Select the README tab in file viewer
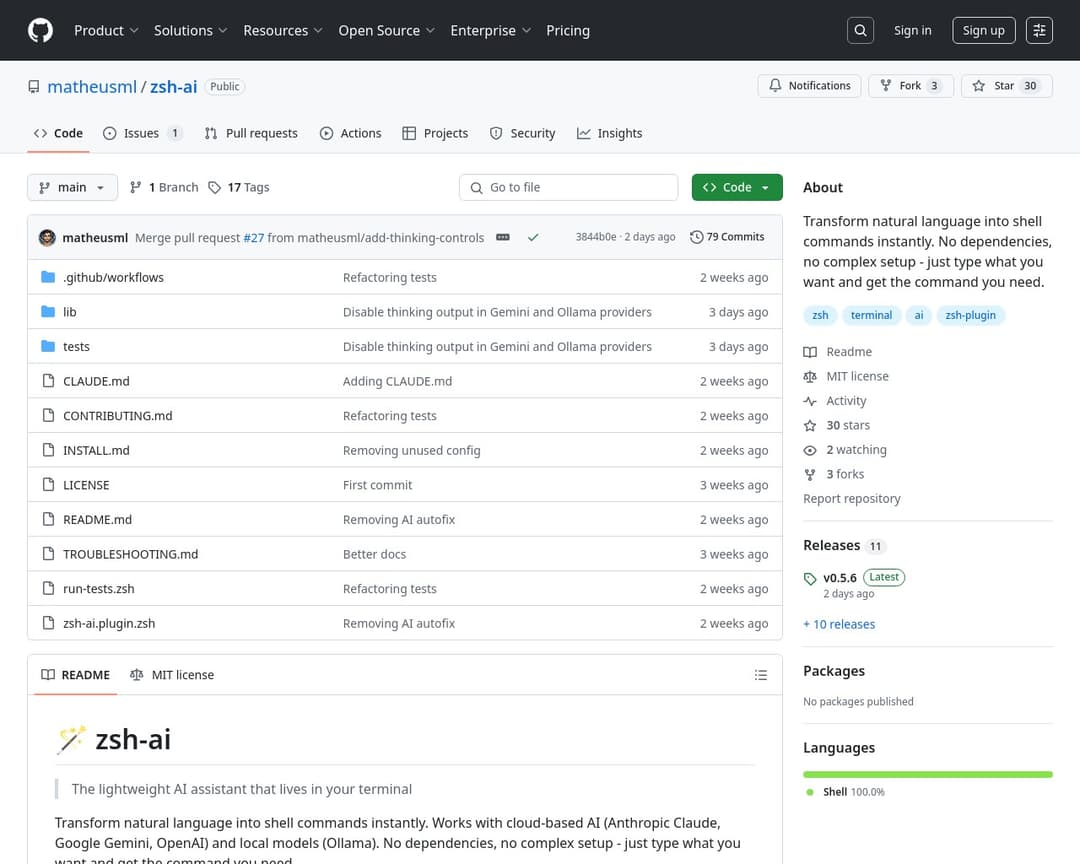 [x=76, y=675]
